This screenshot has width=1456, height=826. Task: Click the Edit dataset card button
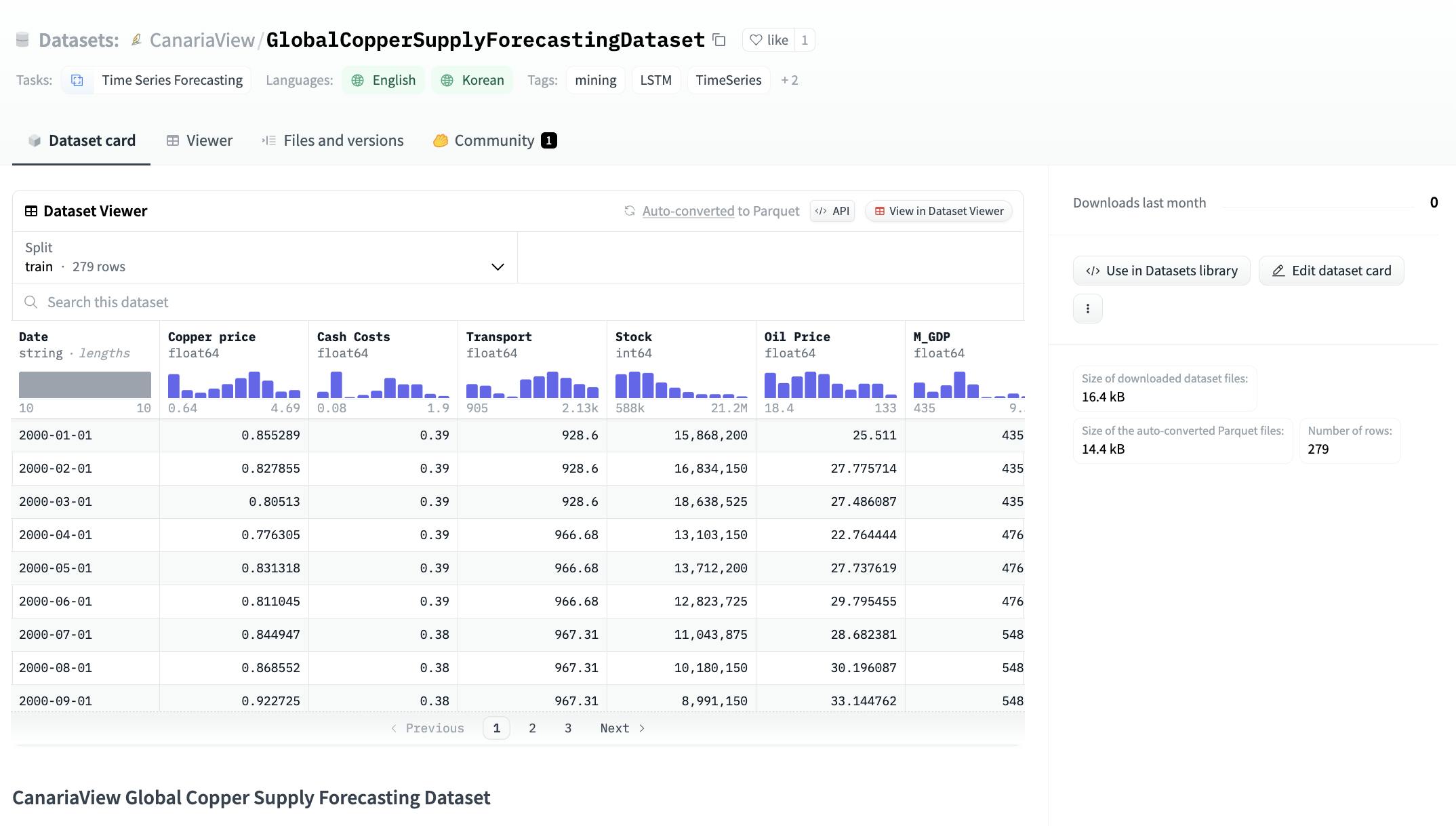click(1331, 271)
